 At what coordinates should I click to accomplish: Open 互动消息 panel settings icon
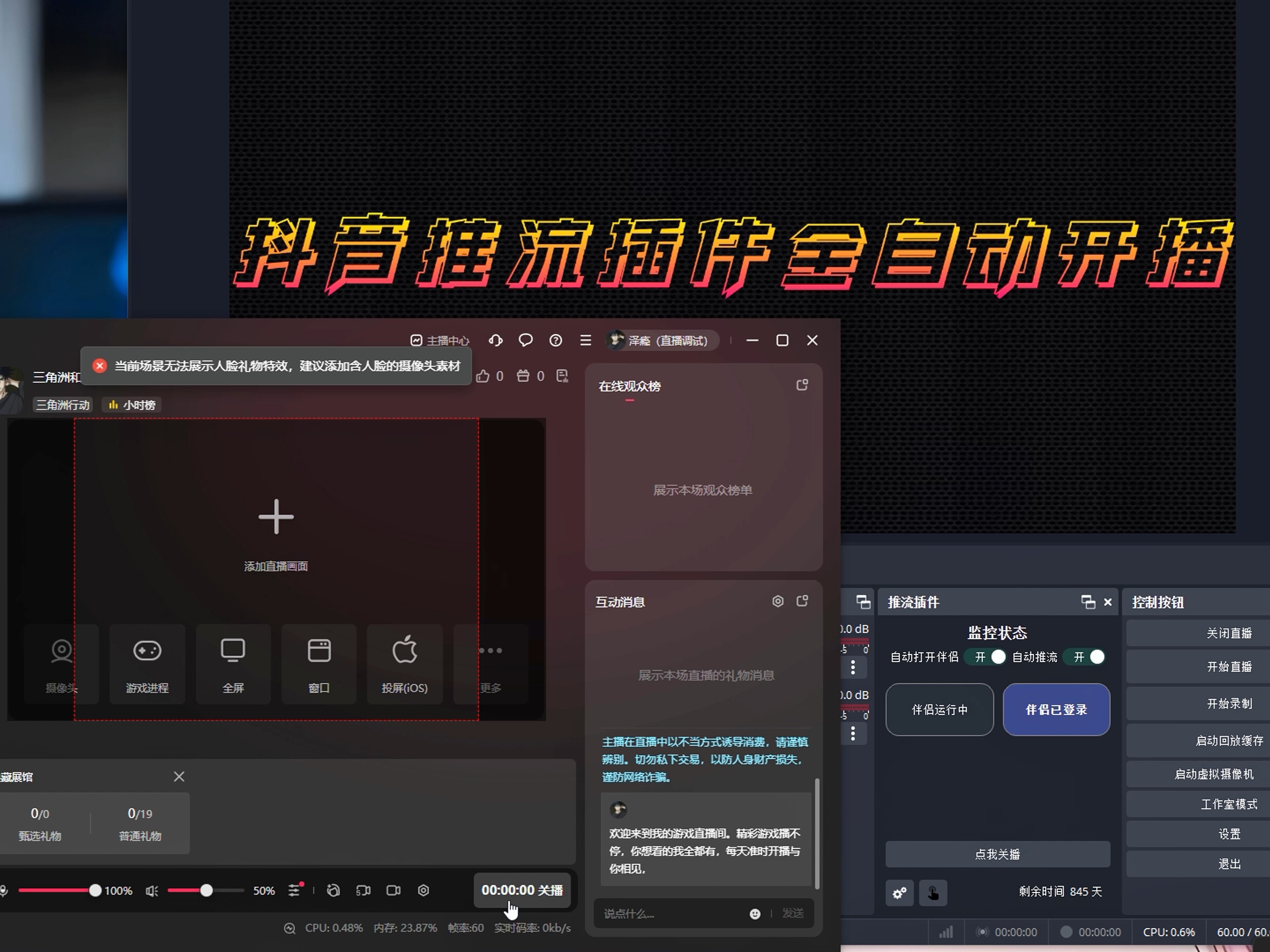pyautogui.click(x=777, y=601)
